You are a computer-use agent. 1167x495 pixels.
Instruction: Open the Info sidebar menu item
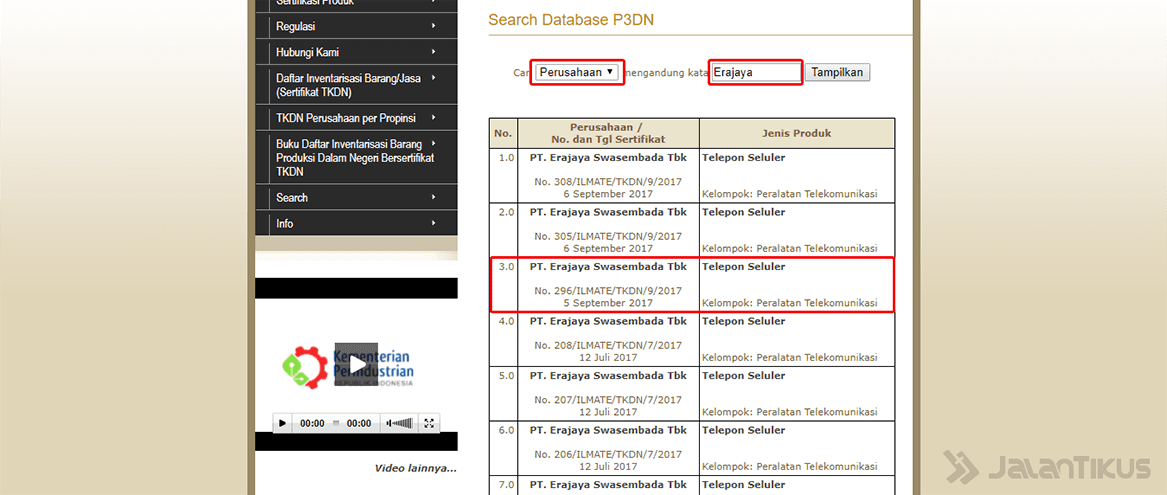coord(357,223)
